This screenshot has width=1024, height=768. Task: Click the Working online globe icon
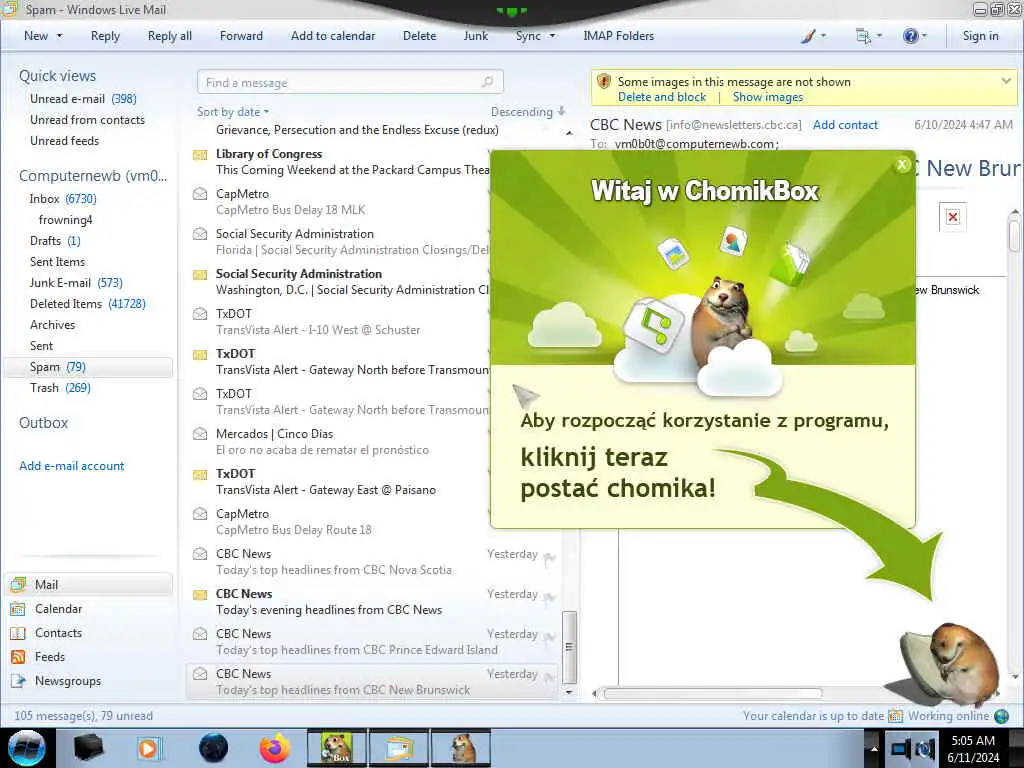click(1001, 716)
